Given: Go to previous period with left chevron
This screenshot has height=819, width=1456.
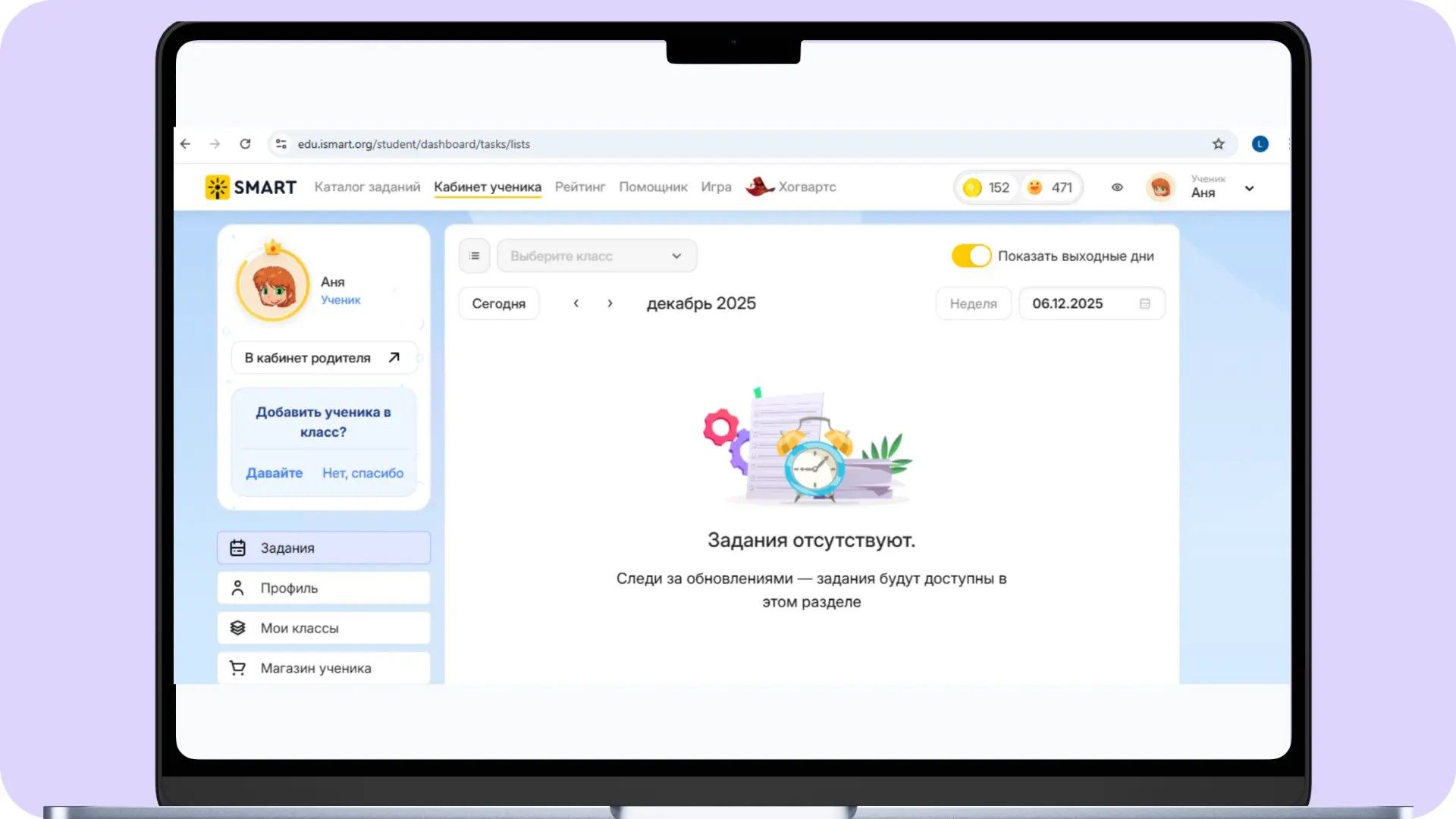Looking at the screenshot, I should click(576, 303).
